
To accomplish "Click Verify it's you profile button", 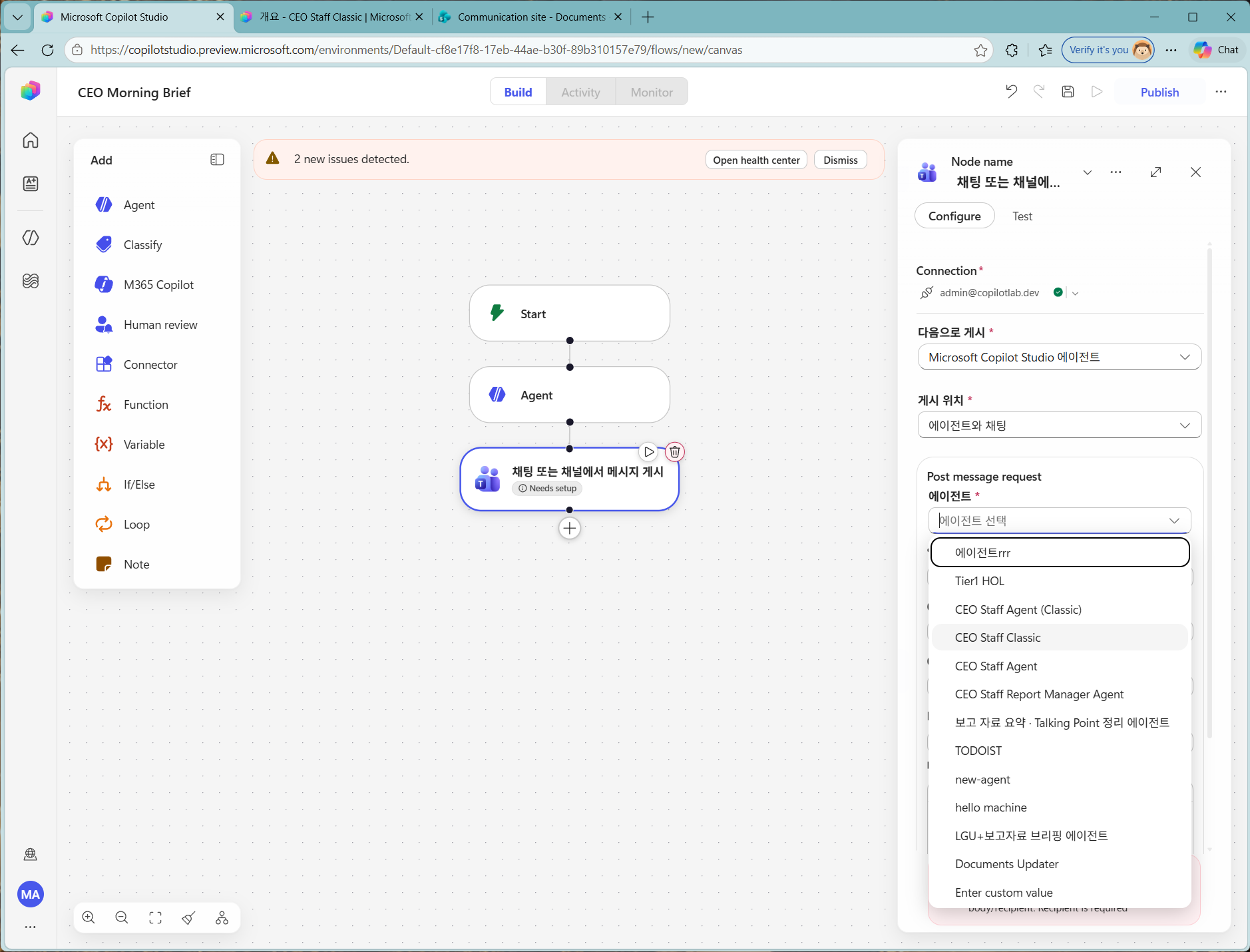I will click(1108, 50).
